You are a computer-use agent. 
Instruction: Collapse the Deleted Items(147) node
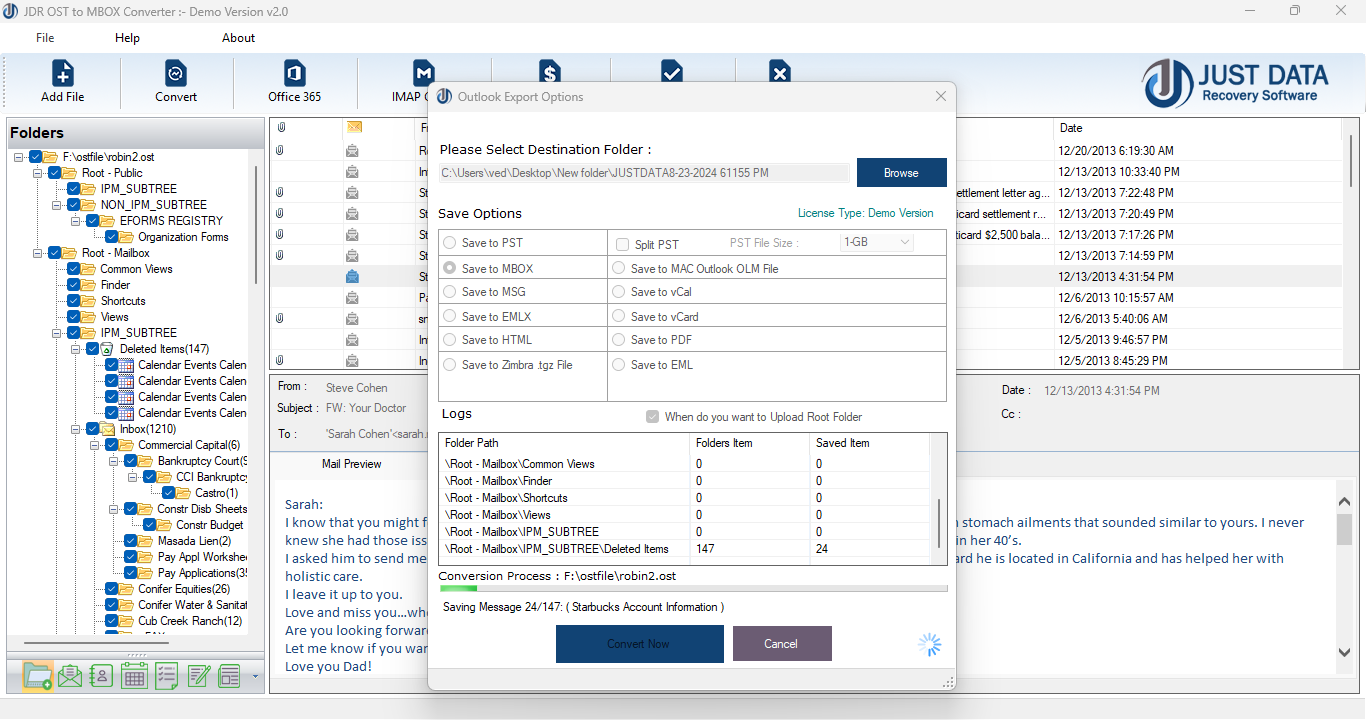tap(76, 349)
